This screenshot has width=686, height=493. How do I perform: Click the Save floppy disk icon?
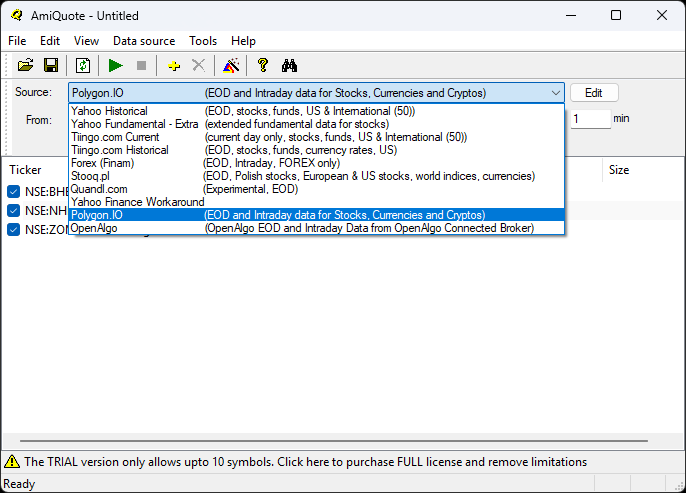[x=51, y=66]
